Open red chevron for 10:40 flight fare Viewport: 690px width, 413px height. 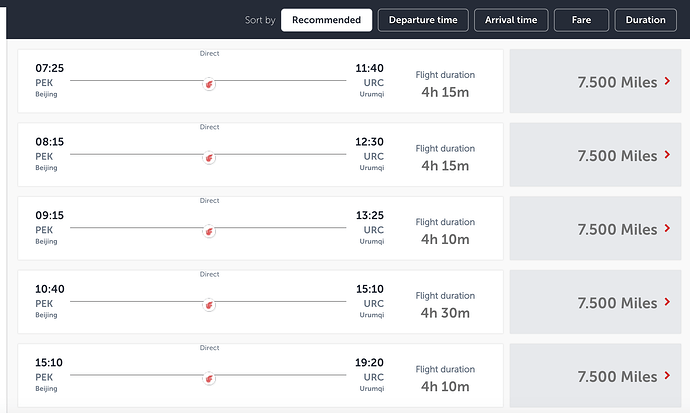click(x=668, y=302)
